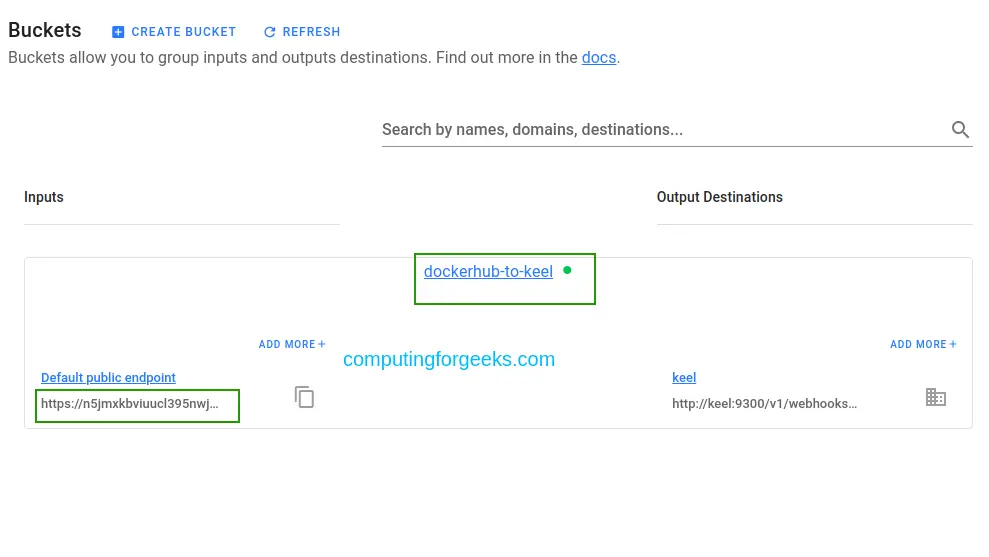This screenshot has width=989, height=557.
Task: Select the https://n5jmxkbviuucl395nwj... endpoint text
Action: click(130, 404)
